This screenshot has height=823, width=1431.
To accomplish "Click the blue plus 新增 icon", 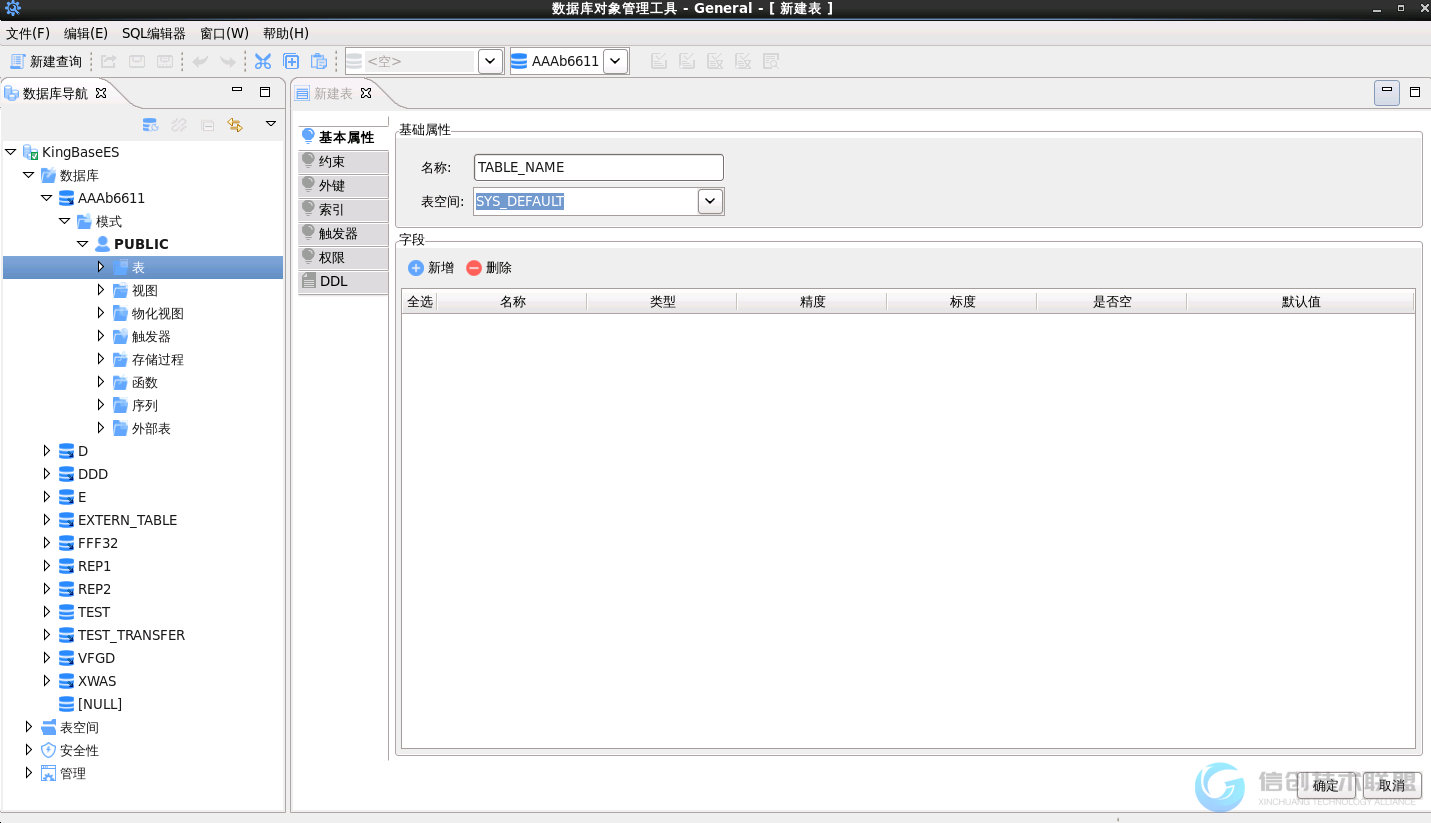I will [x=416, y=268].
